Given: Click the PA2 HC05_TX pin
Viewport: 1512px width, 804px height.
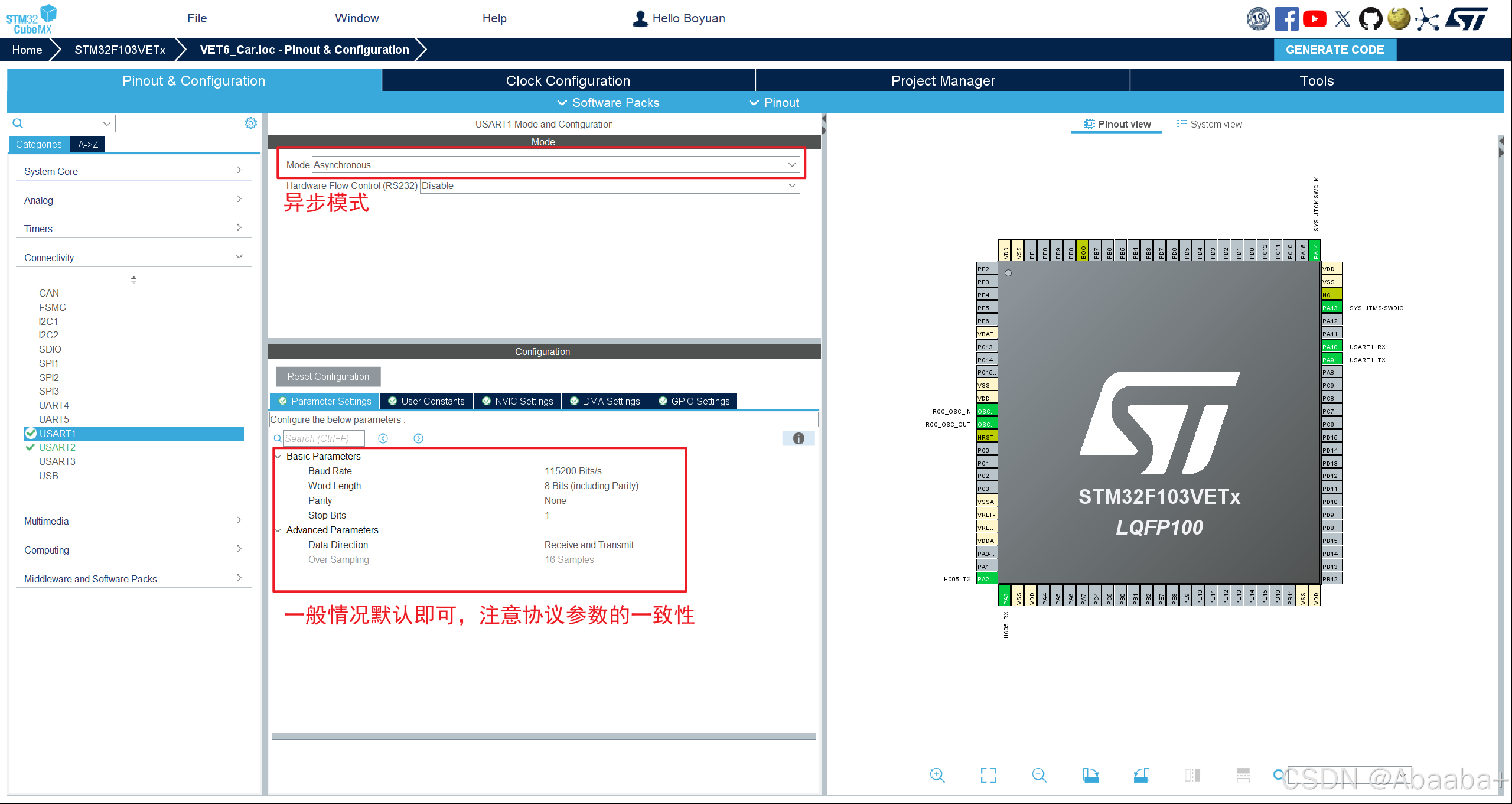Looking at the screenshot, I should (x=987, y=579).
